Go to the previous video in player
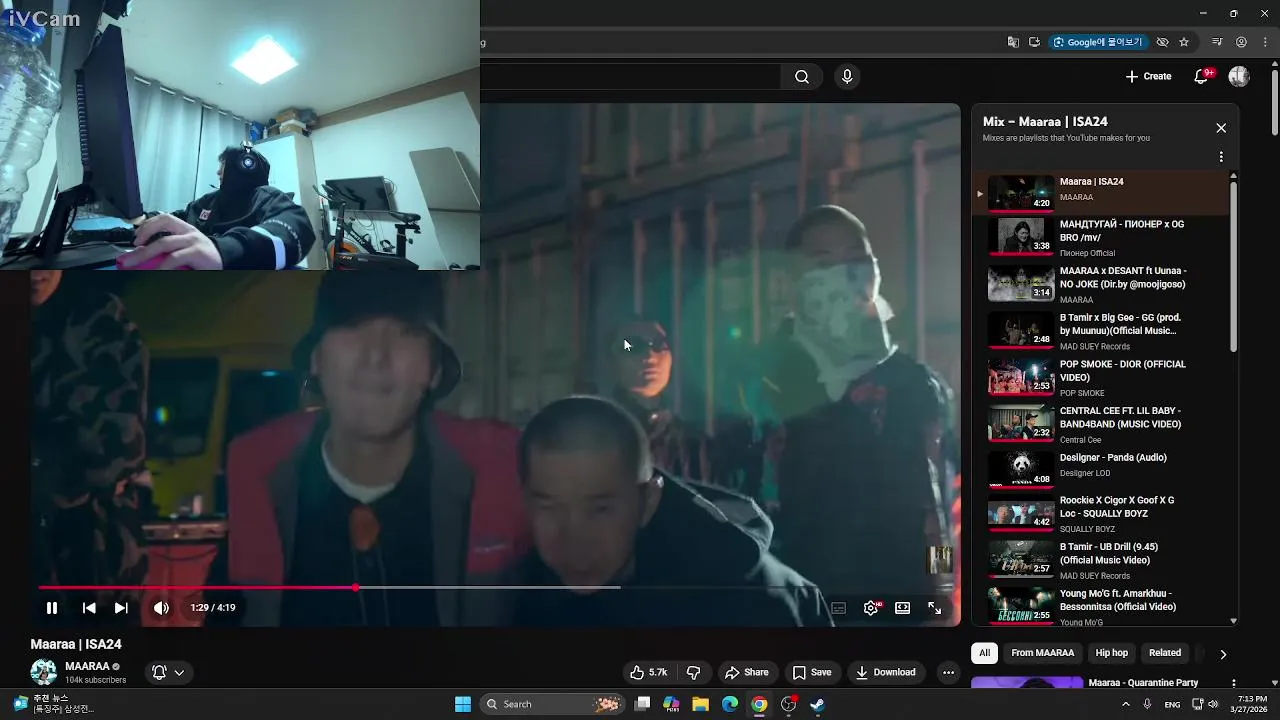Image resolution: width=1280 pixels, height=720 pixels. (89, 607)
